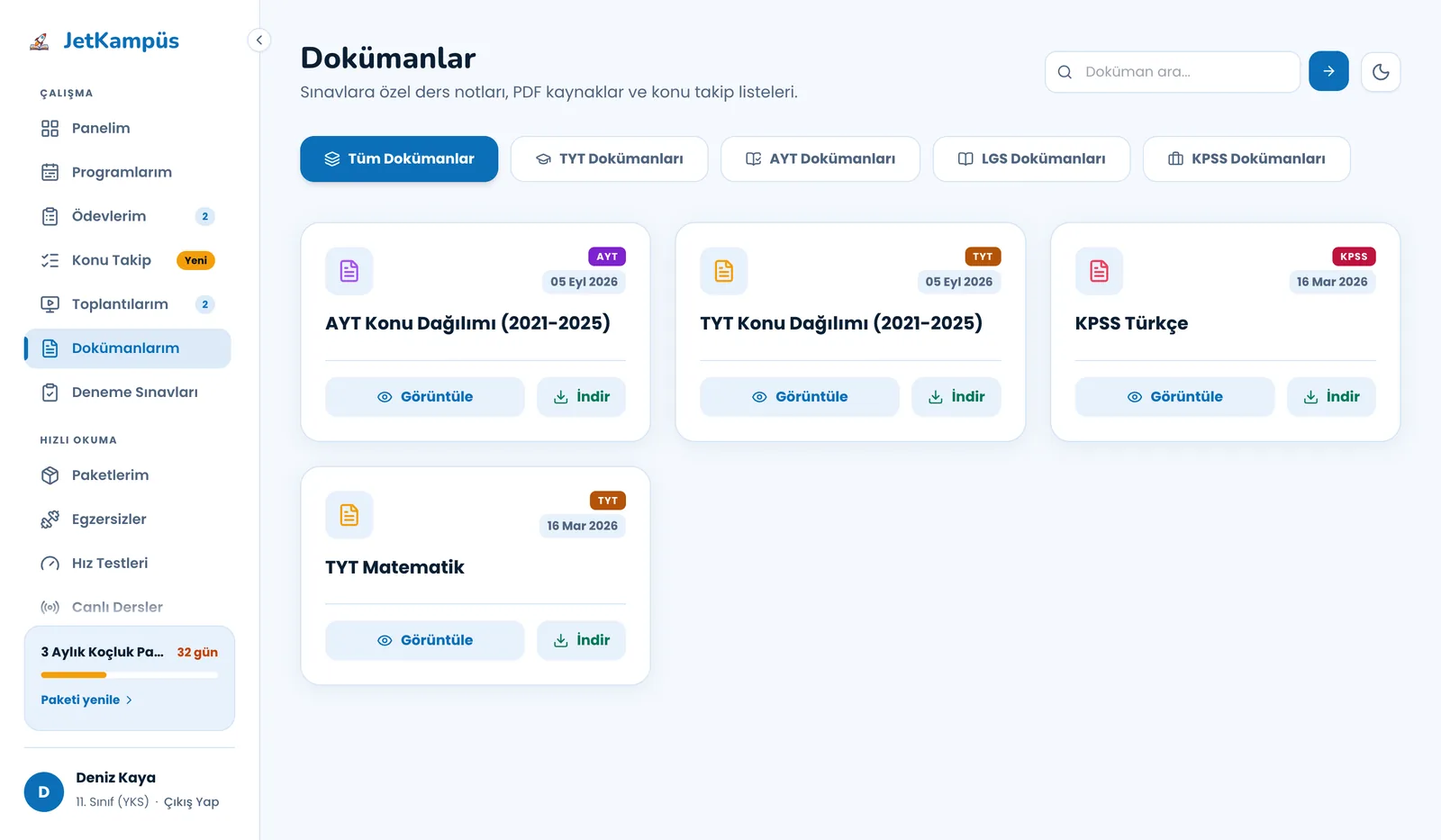Click the JetKampüs logo icon
Viewport: 1441px width, 840px height.
[39, 41]
